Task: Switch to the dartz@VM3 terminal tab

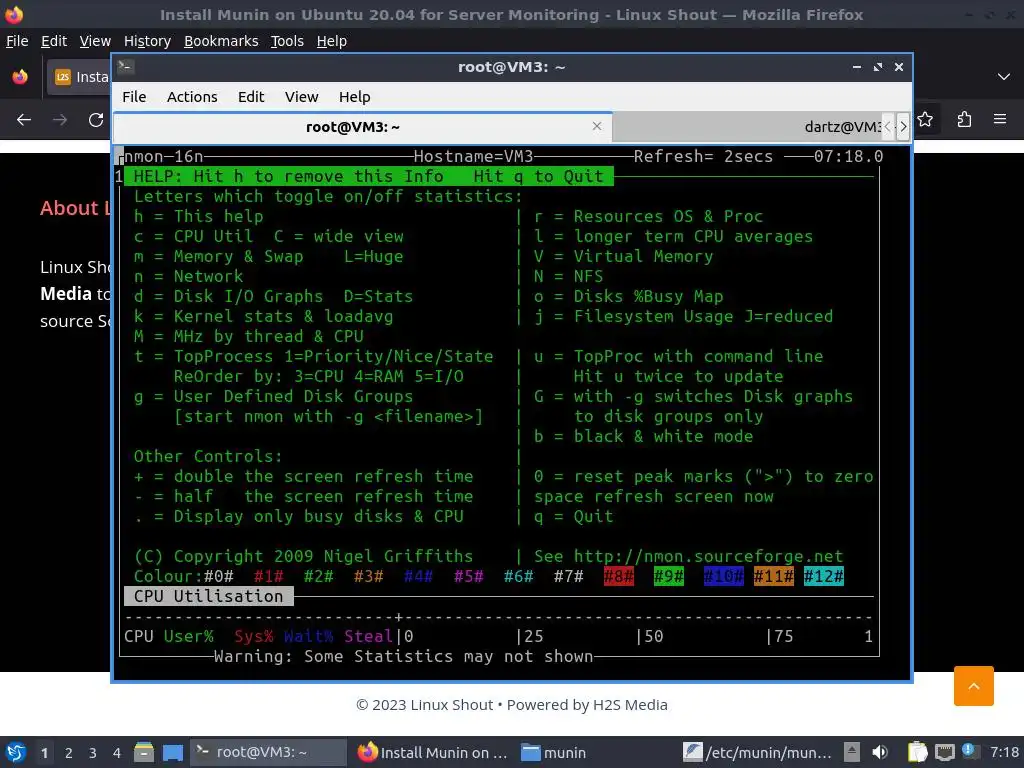Action: click(748, 127)
